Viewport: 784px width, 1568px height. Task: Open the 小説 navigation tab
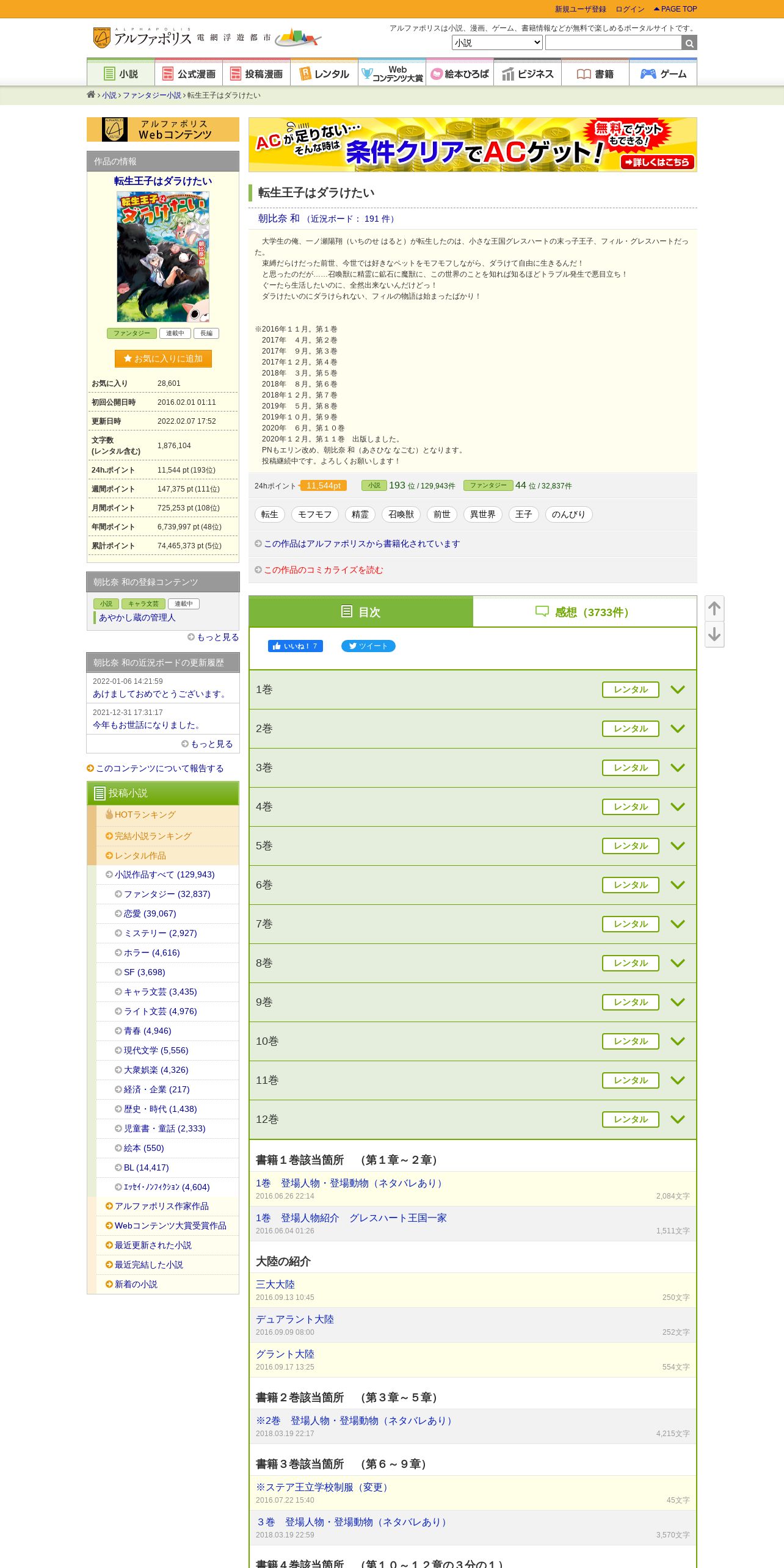(121, 73)
